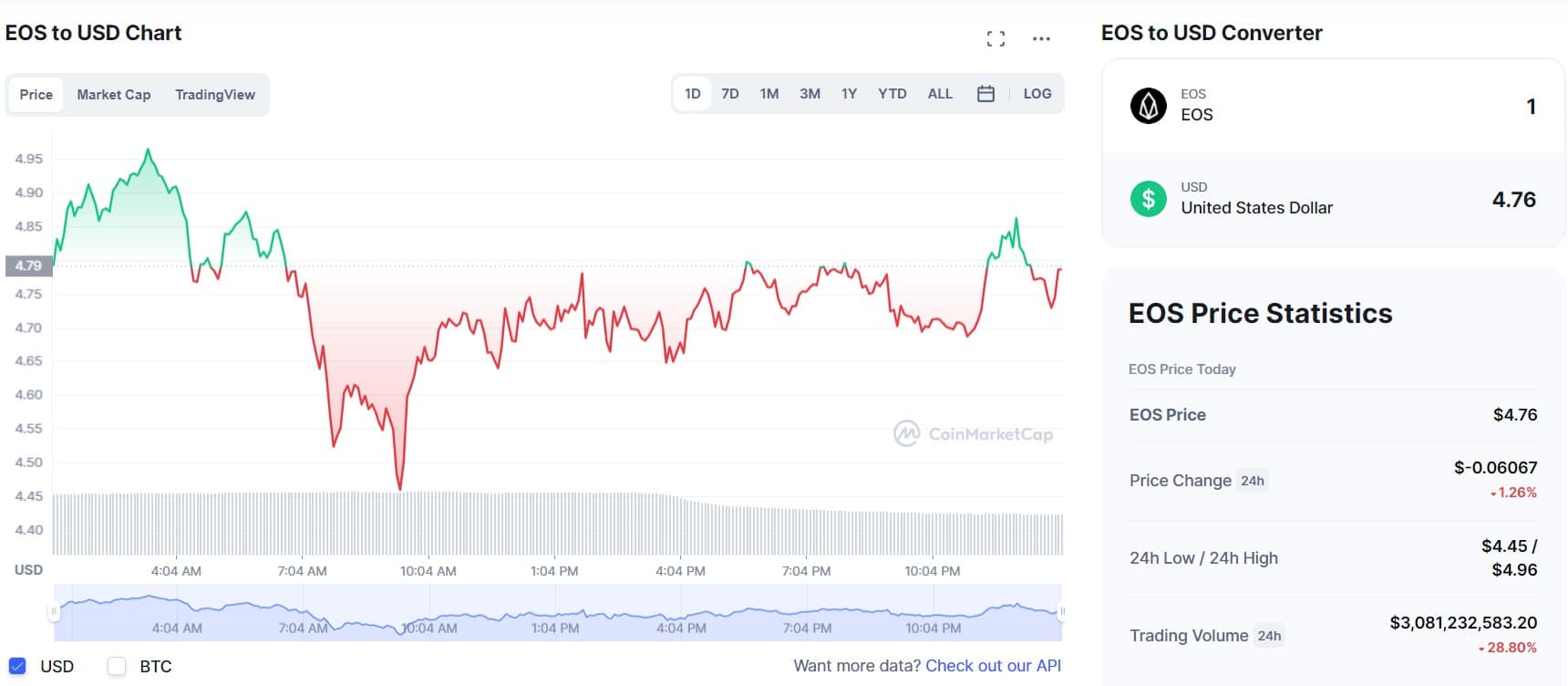Open the calendar date range picker
Viewport: 1568px width, 686px height.
click(x=985, y=93)
